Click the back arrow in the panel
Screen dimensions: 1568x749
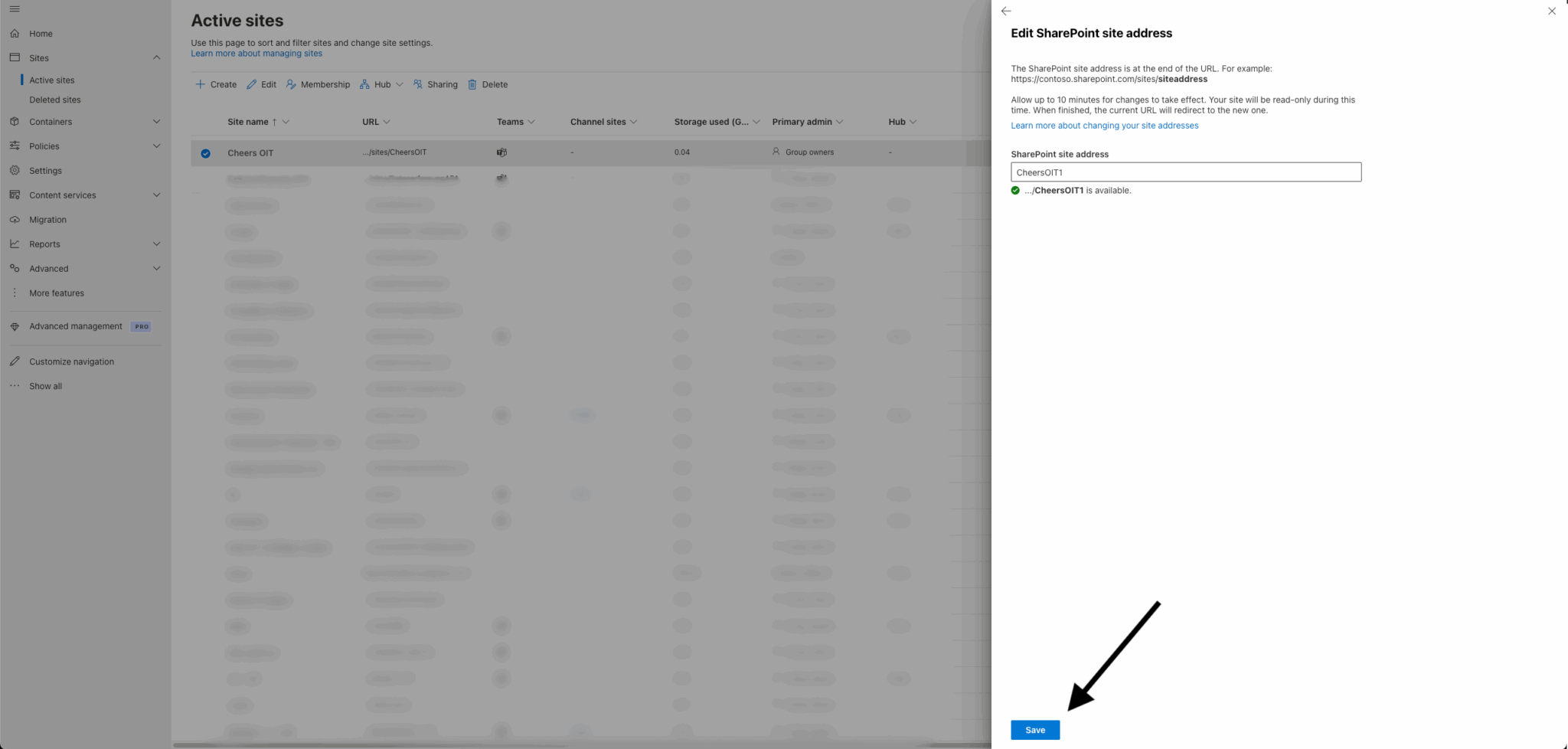pos(1005,11)
